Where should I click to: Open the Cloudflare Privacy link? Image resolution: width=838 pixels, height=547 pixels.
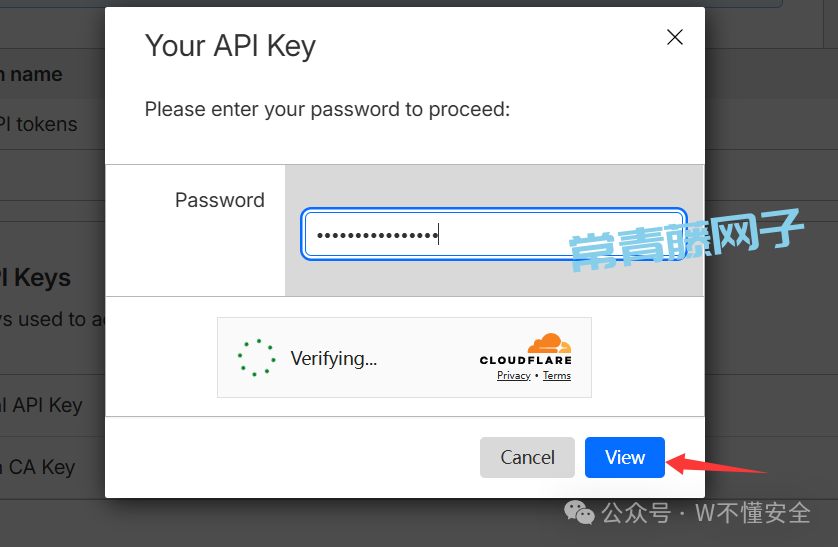514,376
